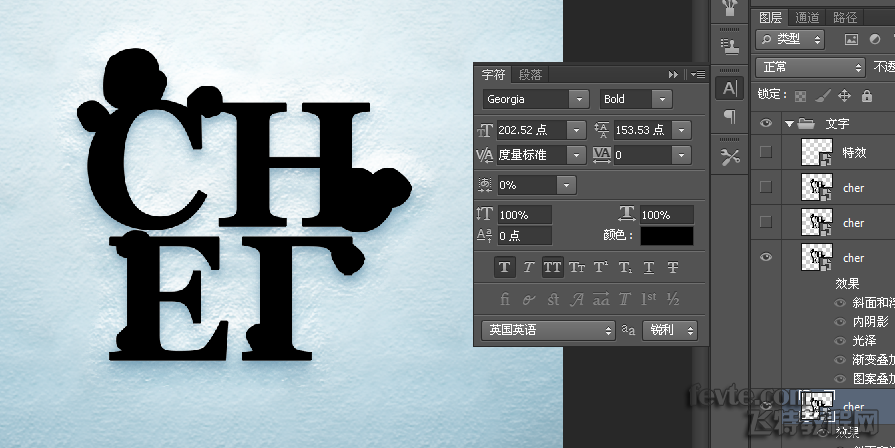Viewport: 895px width, 448px height.
Task: Hide the 文字 layer group
Action: click(x=767, y=124)
